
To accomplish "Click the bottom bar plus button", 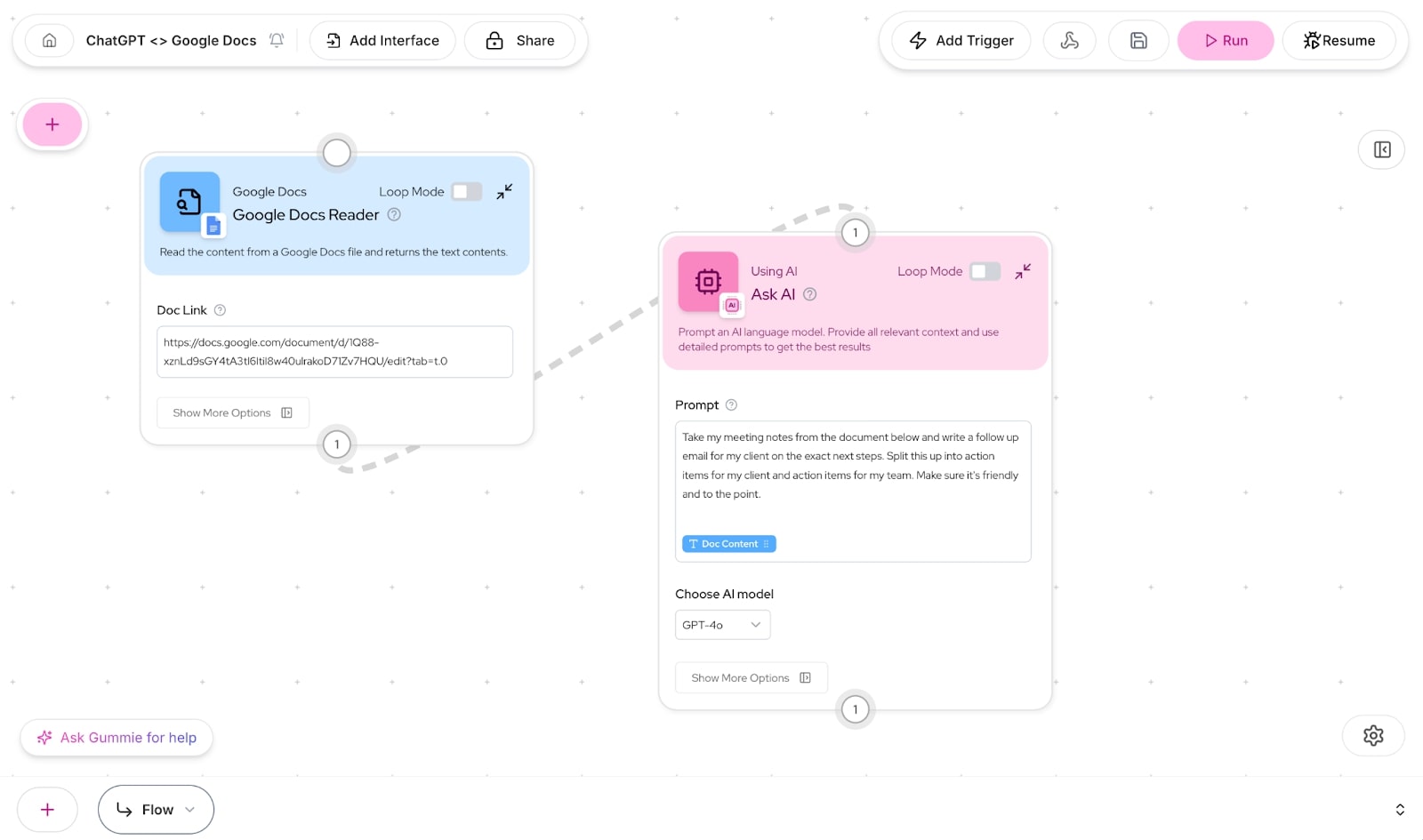I will coord(47,810).
